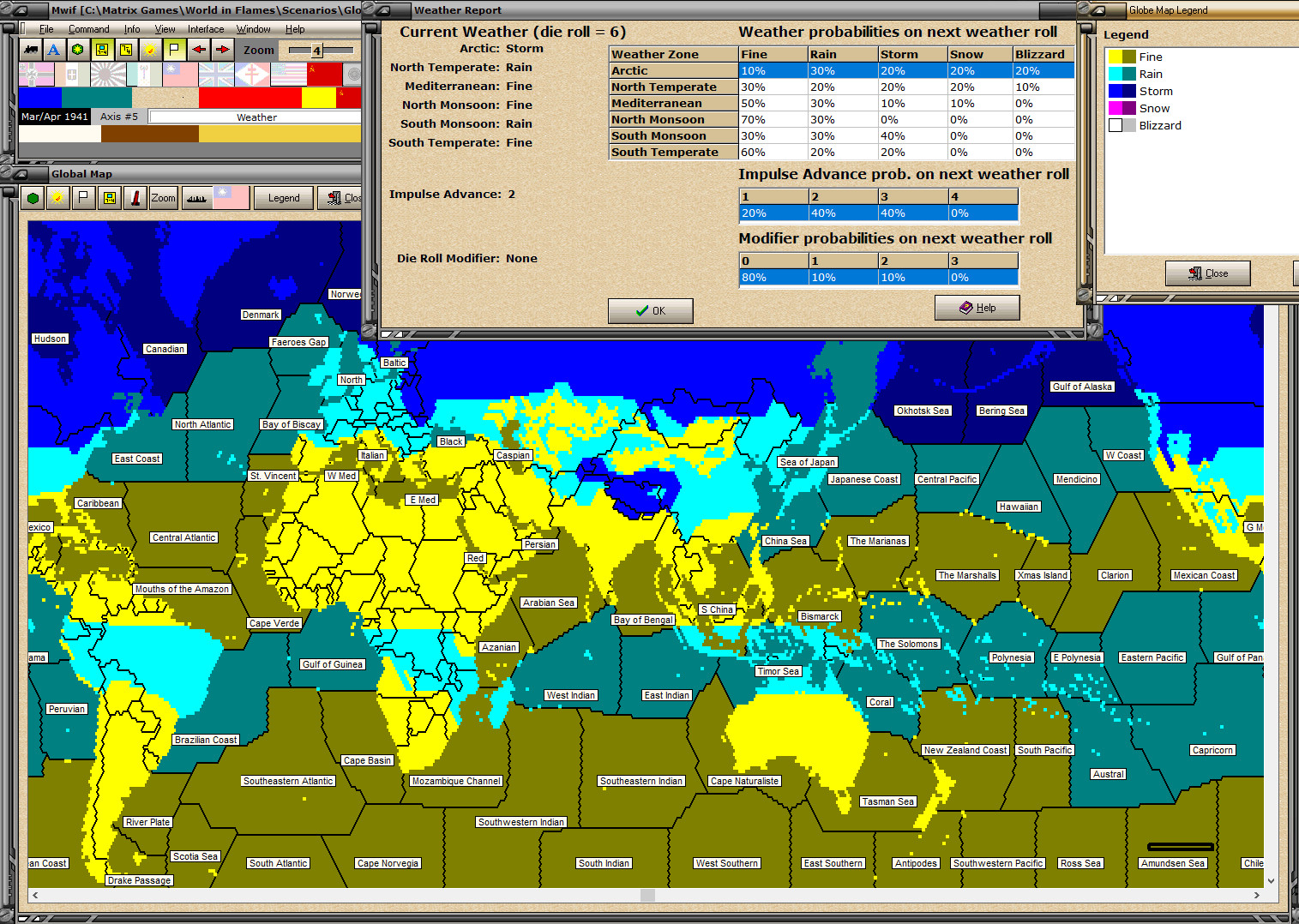Click the Mar/Apr 1941 date label
Screen dimensions: 1299x924
tap(55, 117)
